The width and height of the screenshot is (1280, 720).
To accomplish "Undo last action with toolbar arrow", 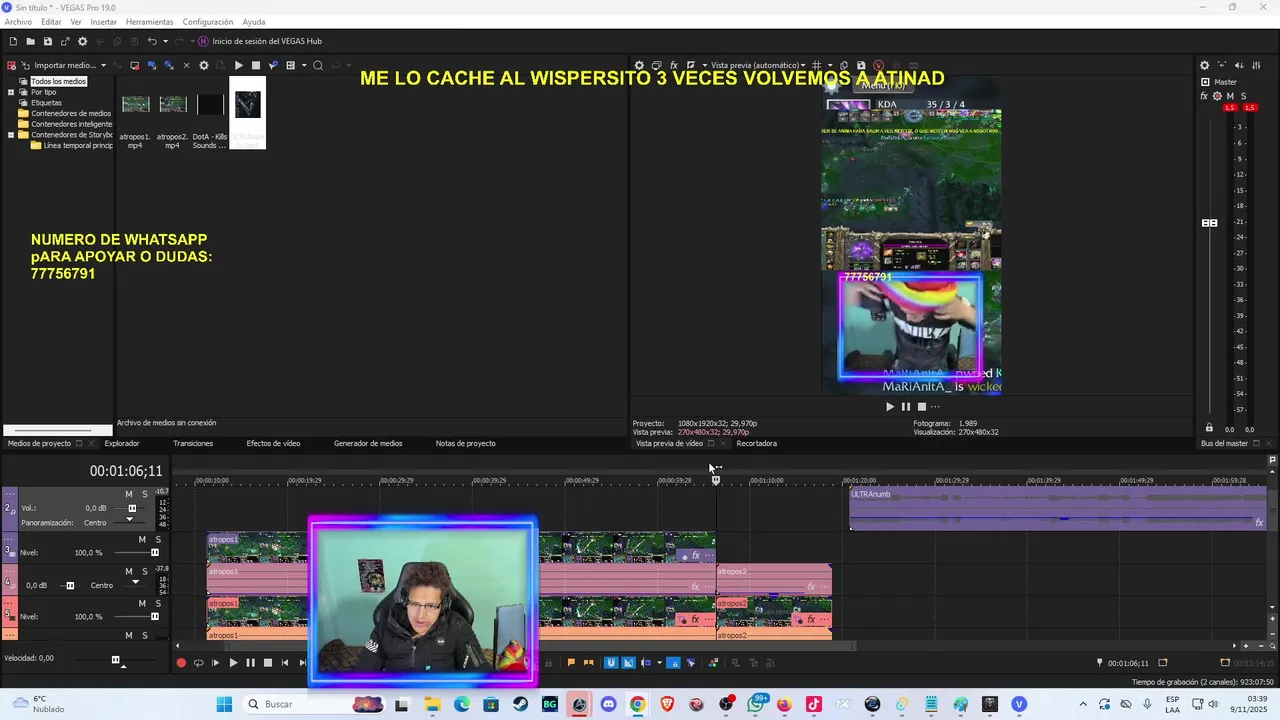I will tap(152, 41).
